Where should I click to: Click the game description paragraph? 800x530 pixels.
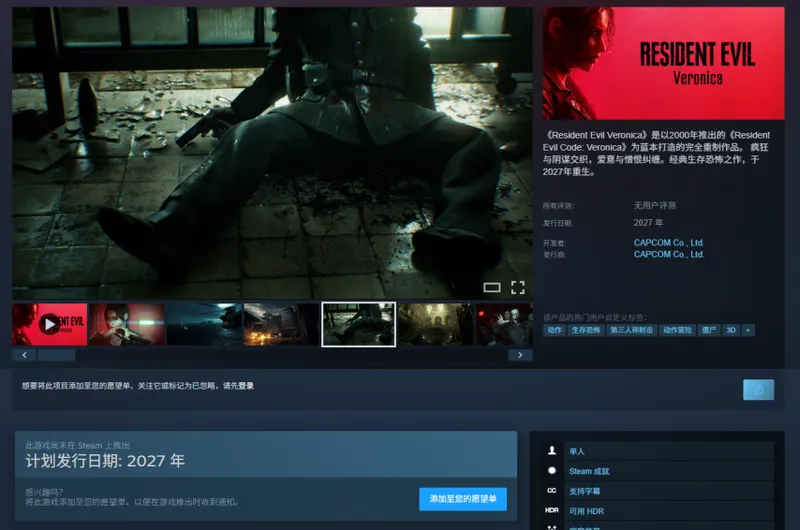click(x=657, y=153)
